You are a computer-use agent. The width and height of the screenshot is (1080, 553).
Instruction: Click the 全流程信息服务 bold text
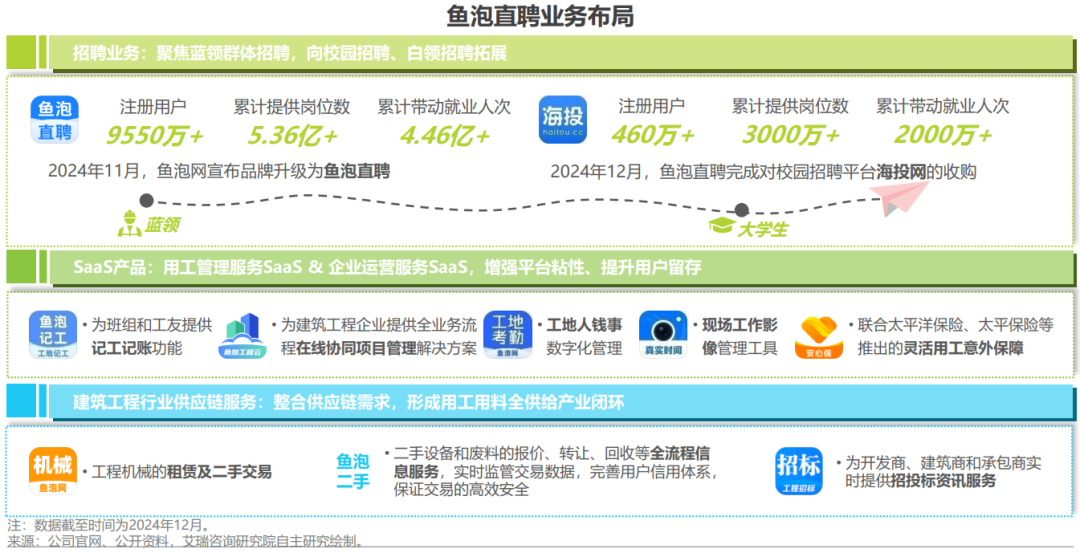pyautogui.click(x=551, y=463)
